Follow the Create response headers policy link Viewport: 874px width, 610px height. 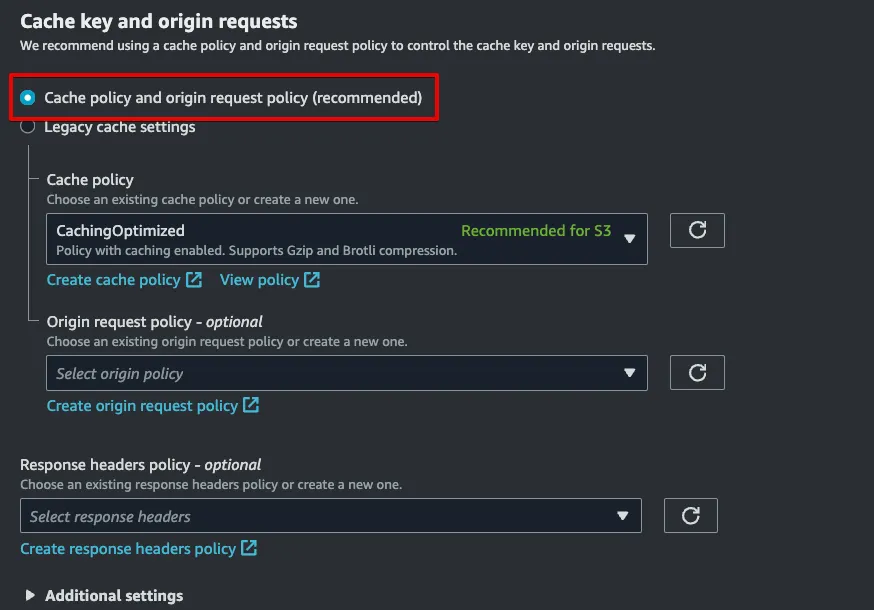128,549
